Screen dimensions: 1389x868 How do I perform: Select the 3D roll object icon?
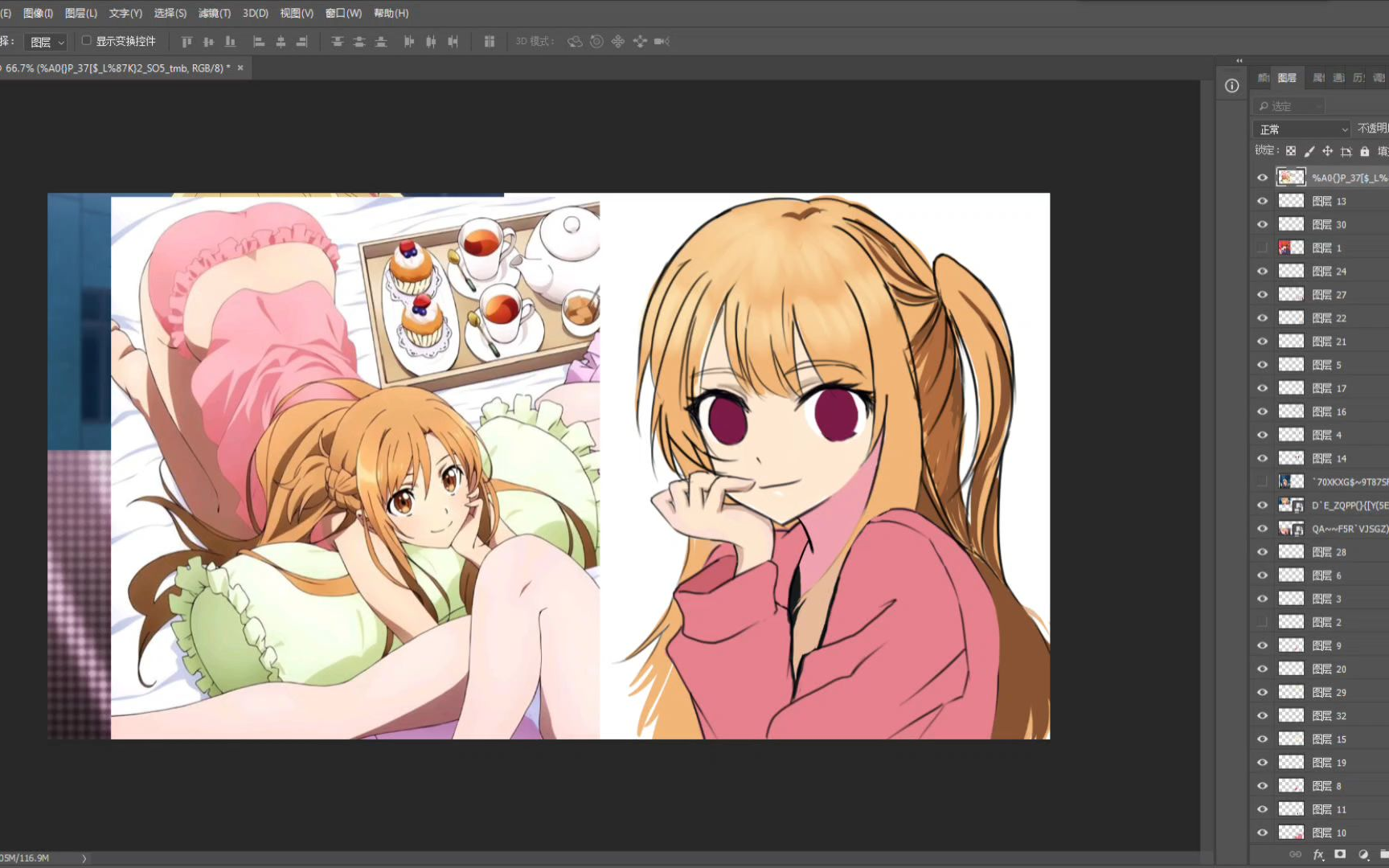(596, 42)
